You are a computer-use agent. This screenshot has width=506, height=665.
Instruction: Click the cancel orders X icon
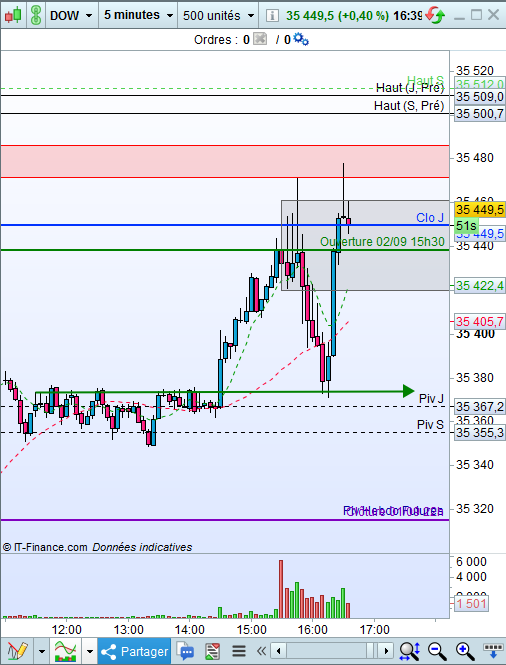pos(260,39)
